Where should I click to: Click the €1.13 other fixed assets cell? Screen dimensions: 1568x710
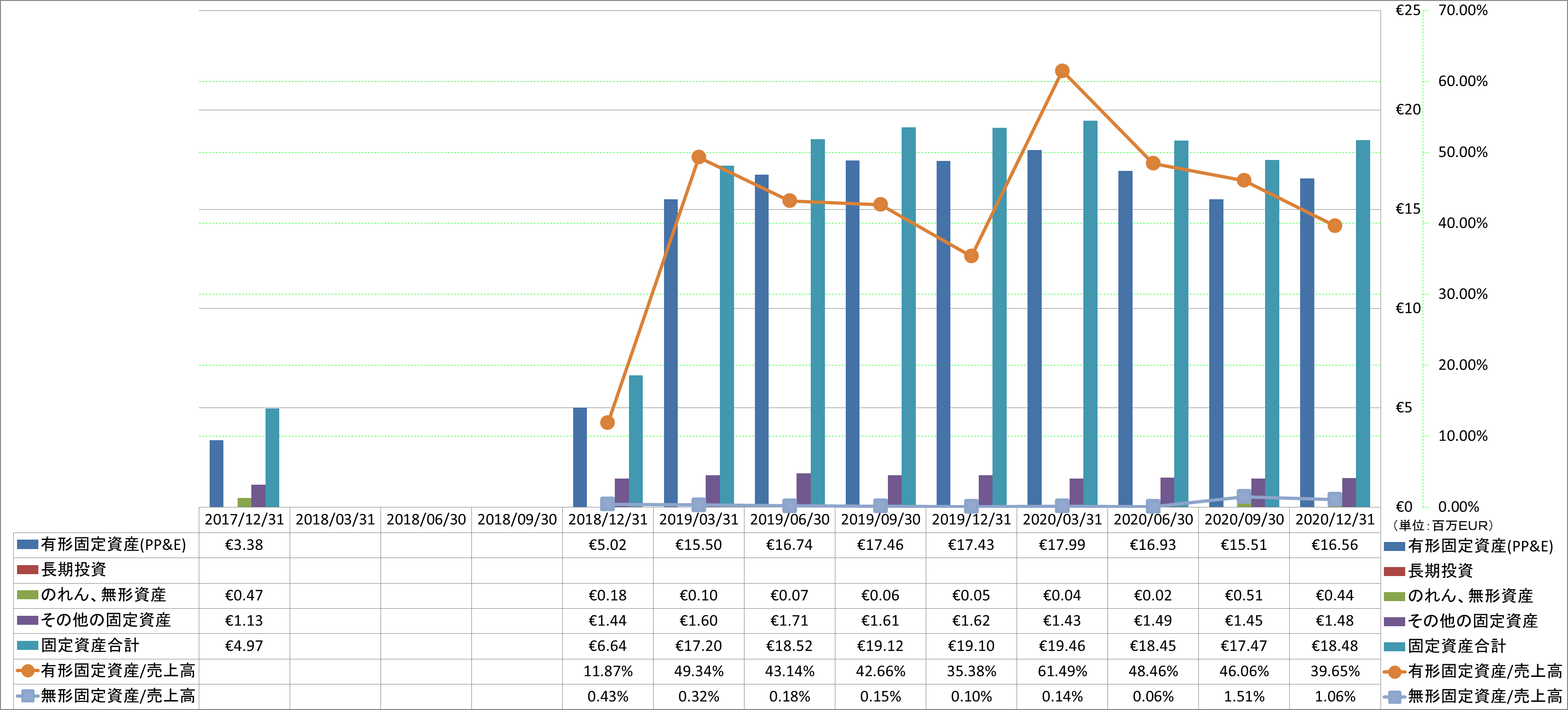click(244, 621)
